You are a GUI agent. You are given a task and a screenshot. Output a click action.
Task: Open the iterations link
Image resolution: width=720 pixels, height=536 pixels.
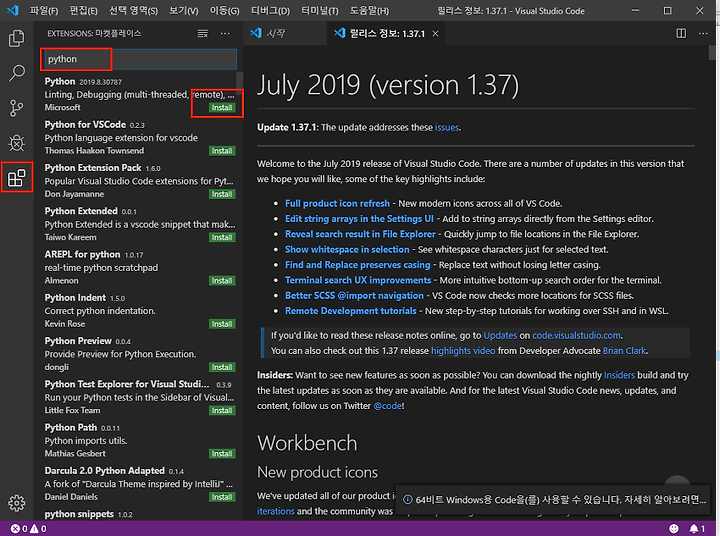point(276,511)
